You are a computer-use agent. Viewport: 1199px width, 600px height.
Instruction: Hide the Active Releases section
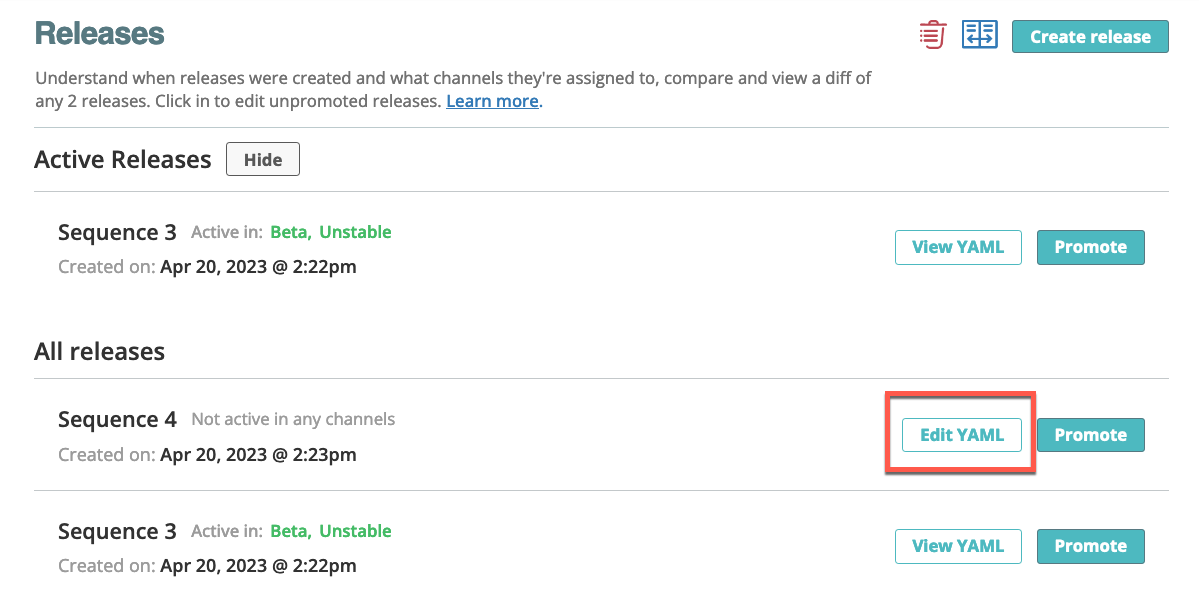pos(262,158)
